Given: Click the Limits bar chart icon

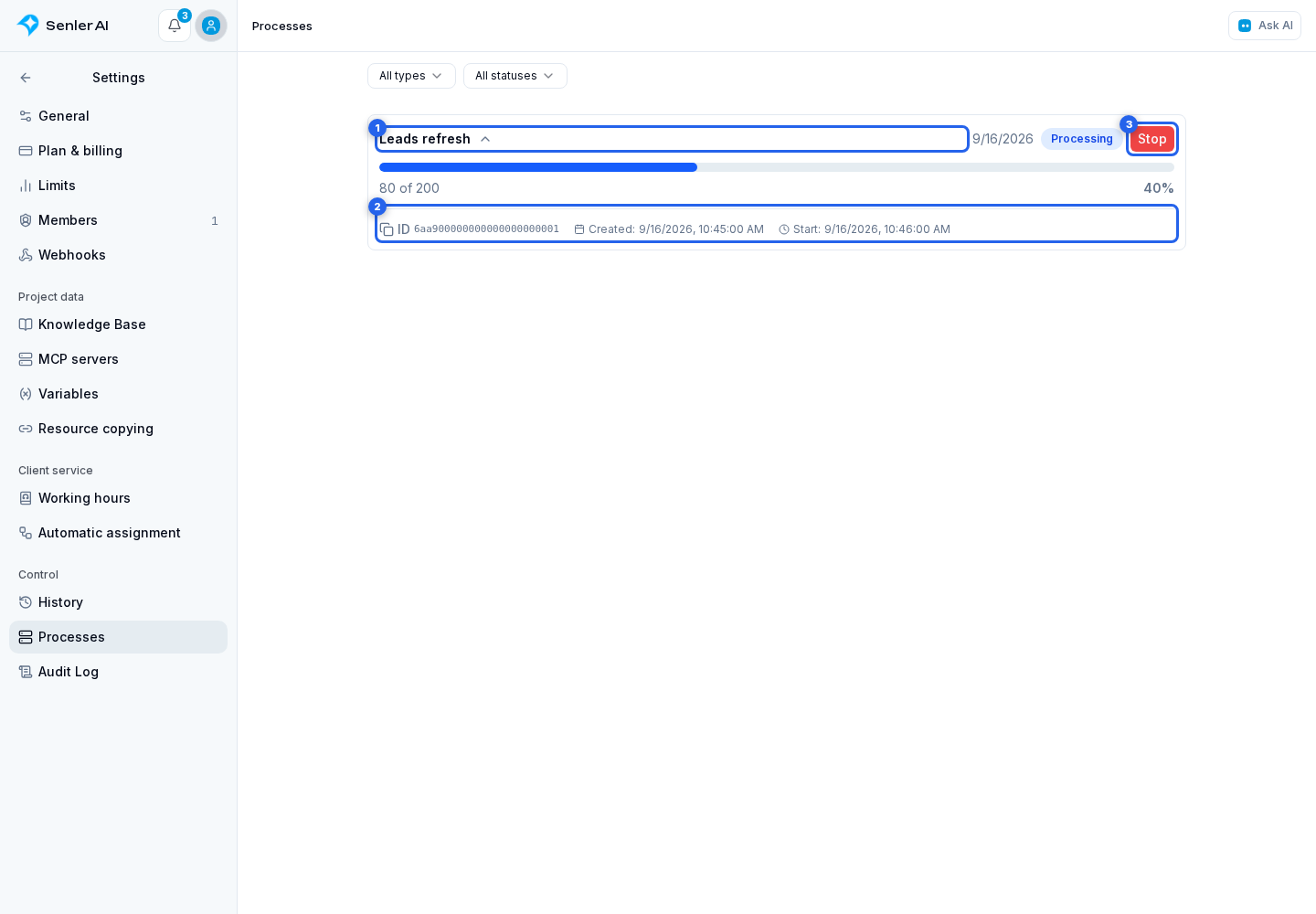Looking at the screenshot, I should pos(26,186).
